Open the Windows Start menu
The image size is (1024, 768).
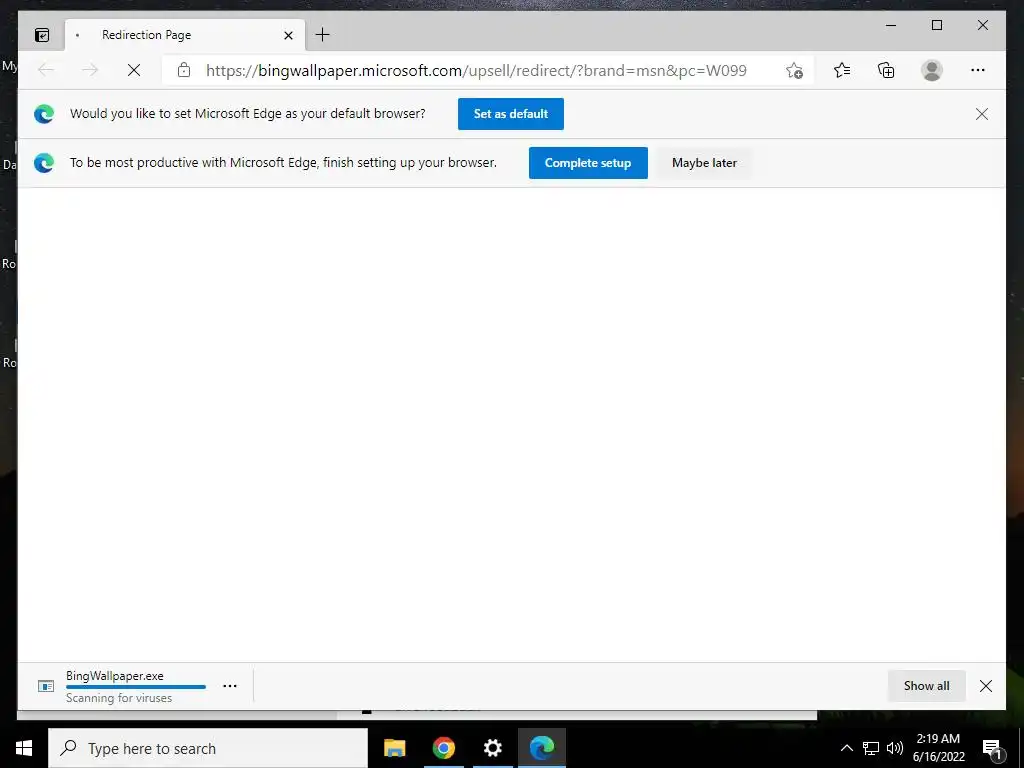24,748
